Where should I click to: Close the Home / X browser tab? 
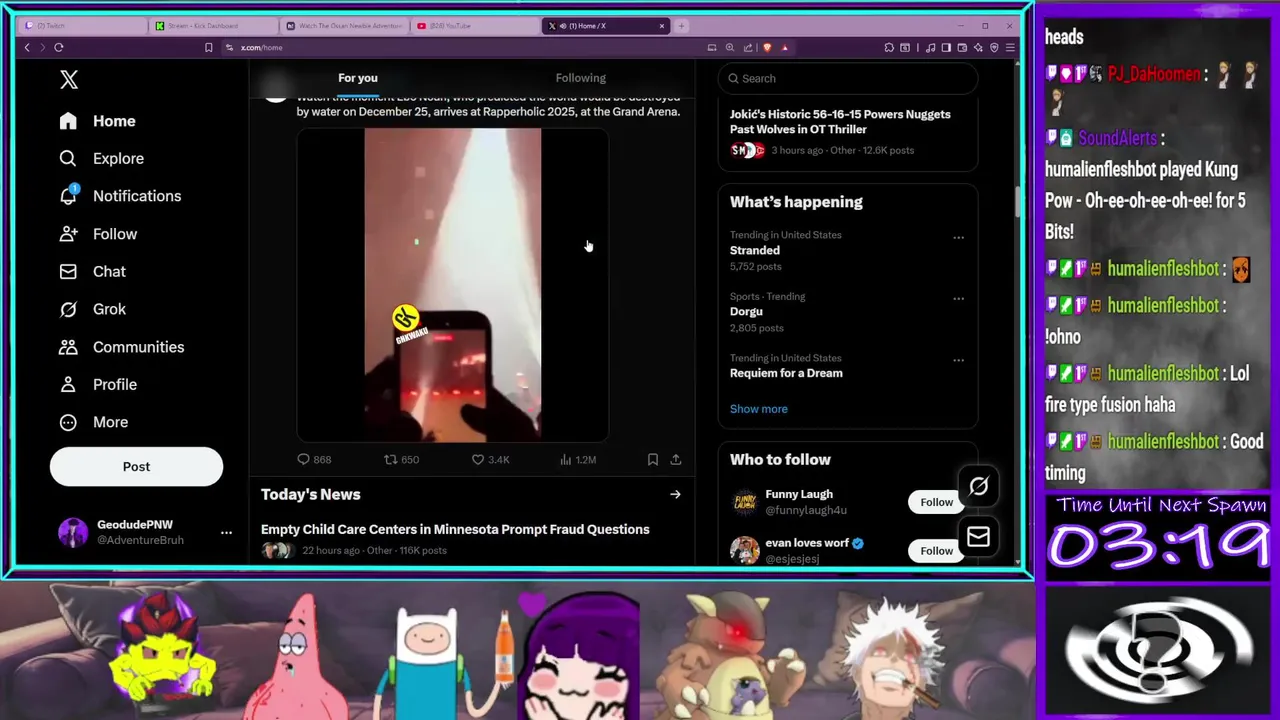pos(661,26)
